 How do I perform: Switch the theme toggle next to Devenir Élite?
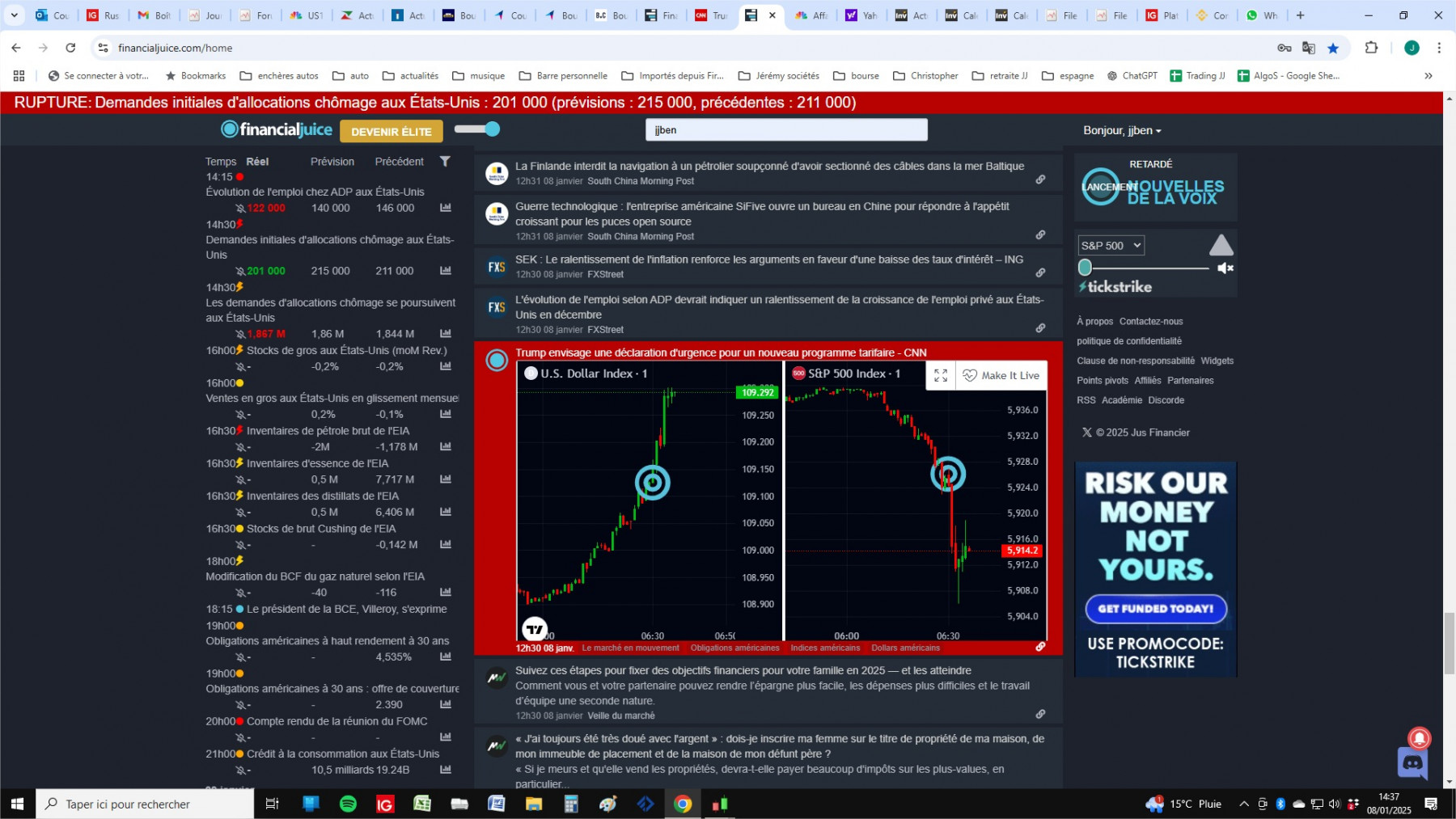coord(477,129)
